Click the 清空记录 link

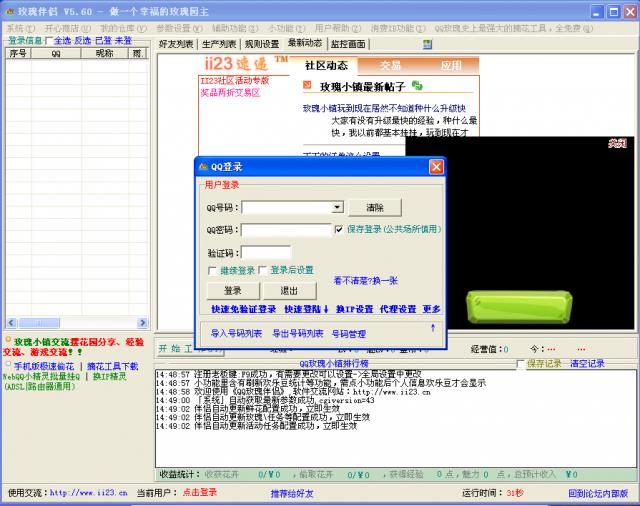(587, 364)
